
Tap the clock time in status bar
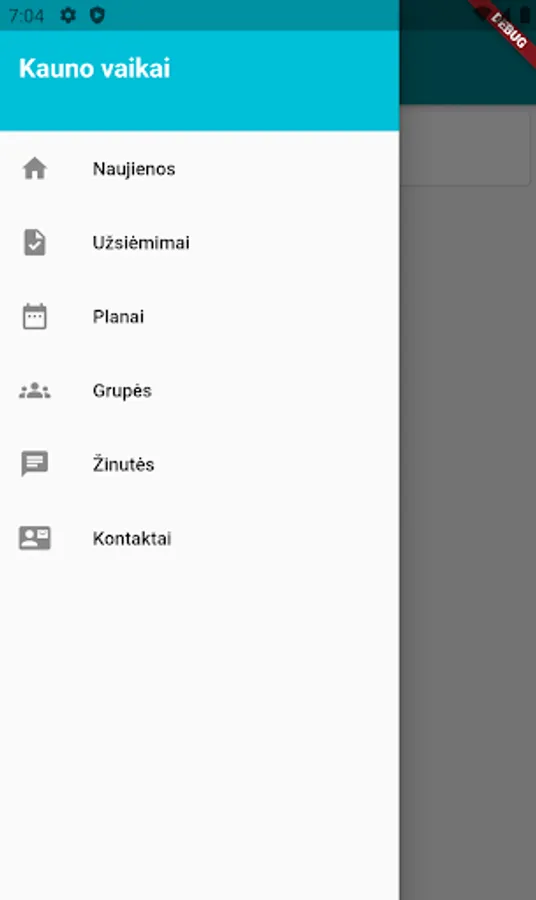click(x=26, y=15)
